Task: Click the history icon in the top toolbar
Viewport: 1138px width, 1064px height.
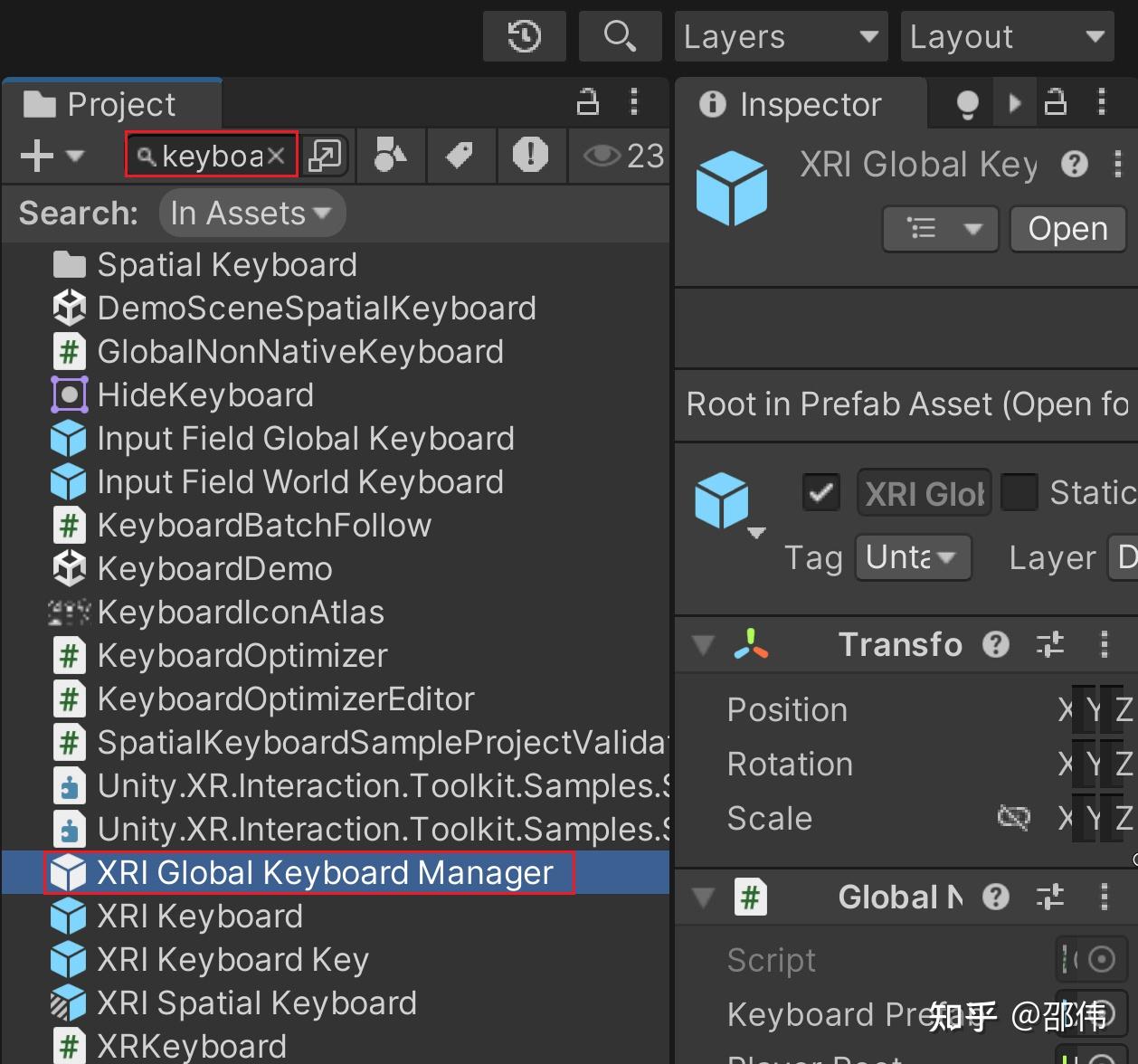Action: (x=523, y=36)
